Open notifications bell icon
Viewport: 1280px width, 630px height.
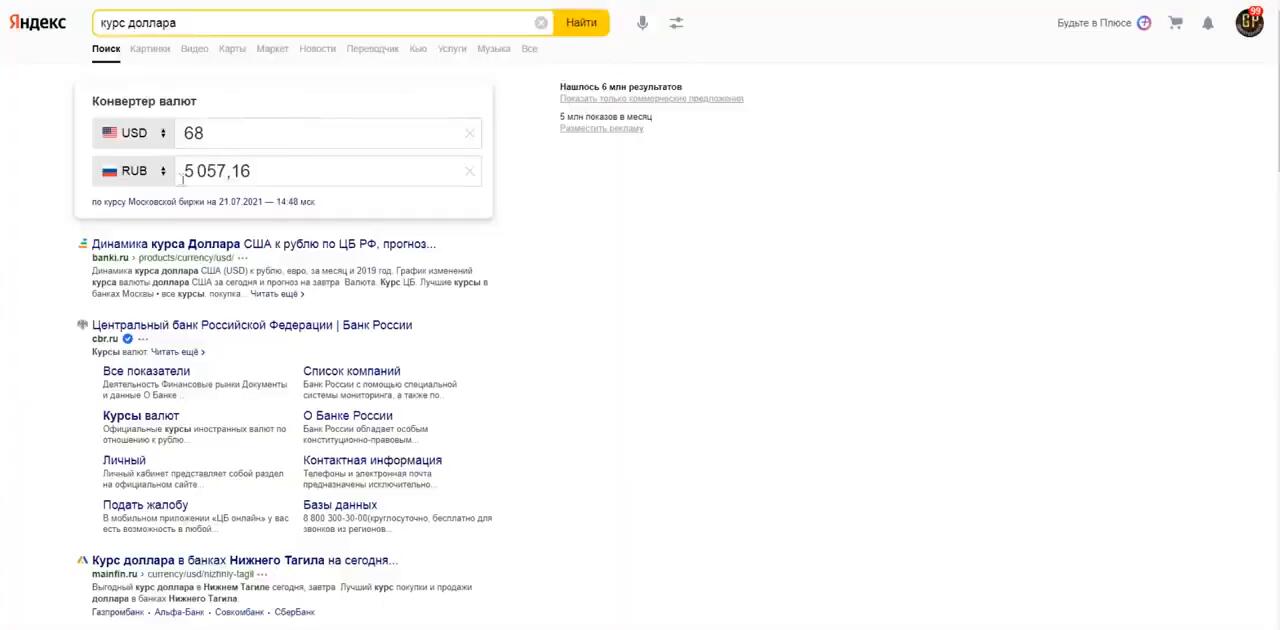[1208, 23]
